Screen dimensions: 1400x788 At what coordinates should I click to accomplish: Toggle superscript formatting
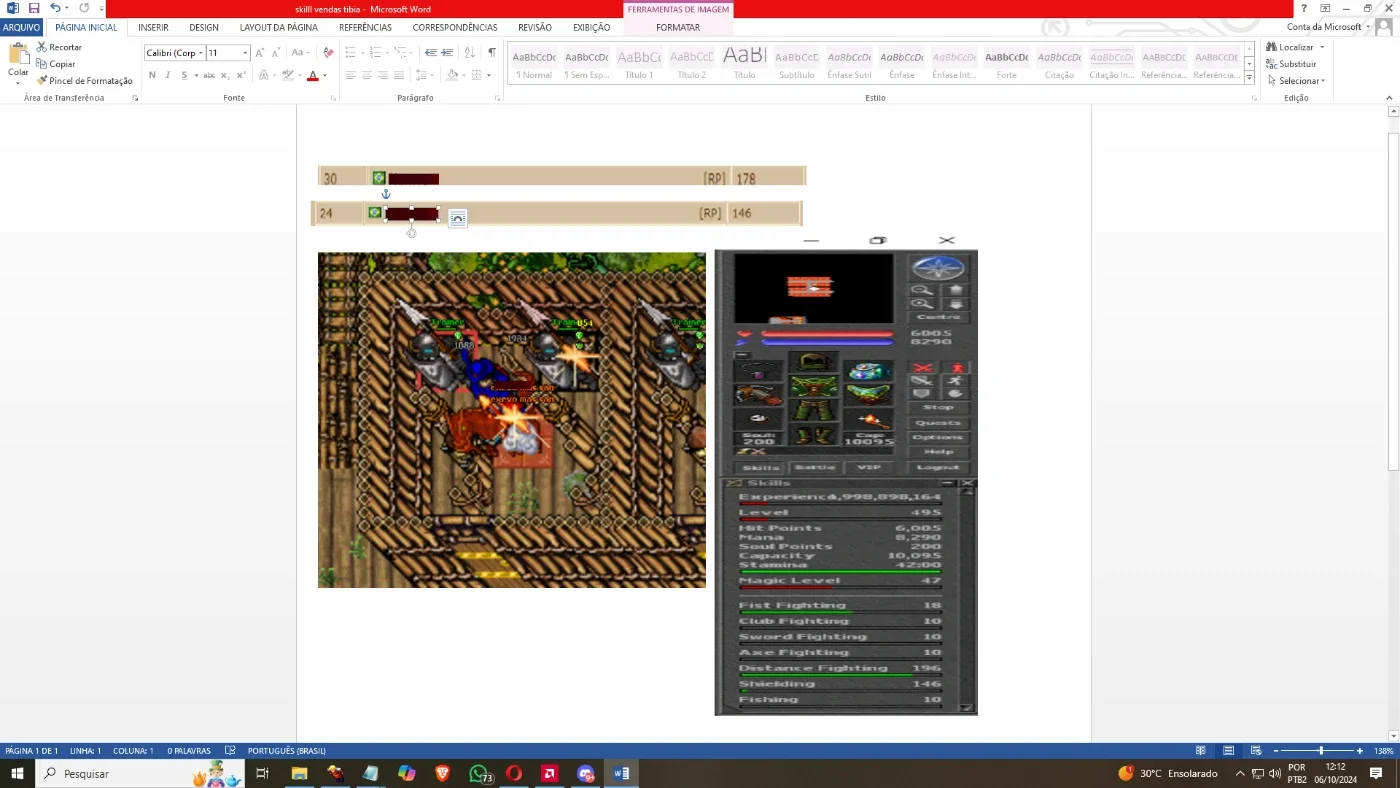[241, 75]
